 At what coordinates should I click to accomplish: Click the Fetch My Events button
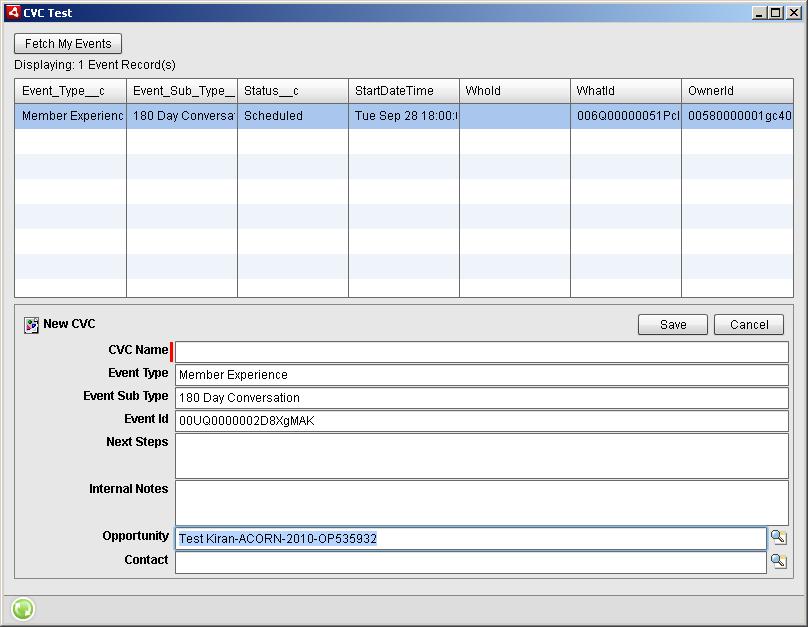click(x=66, y=43)
